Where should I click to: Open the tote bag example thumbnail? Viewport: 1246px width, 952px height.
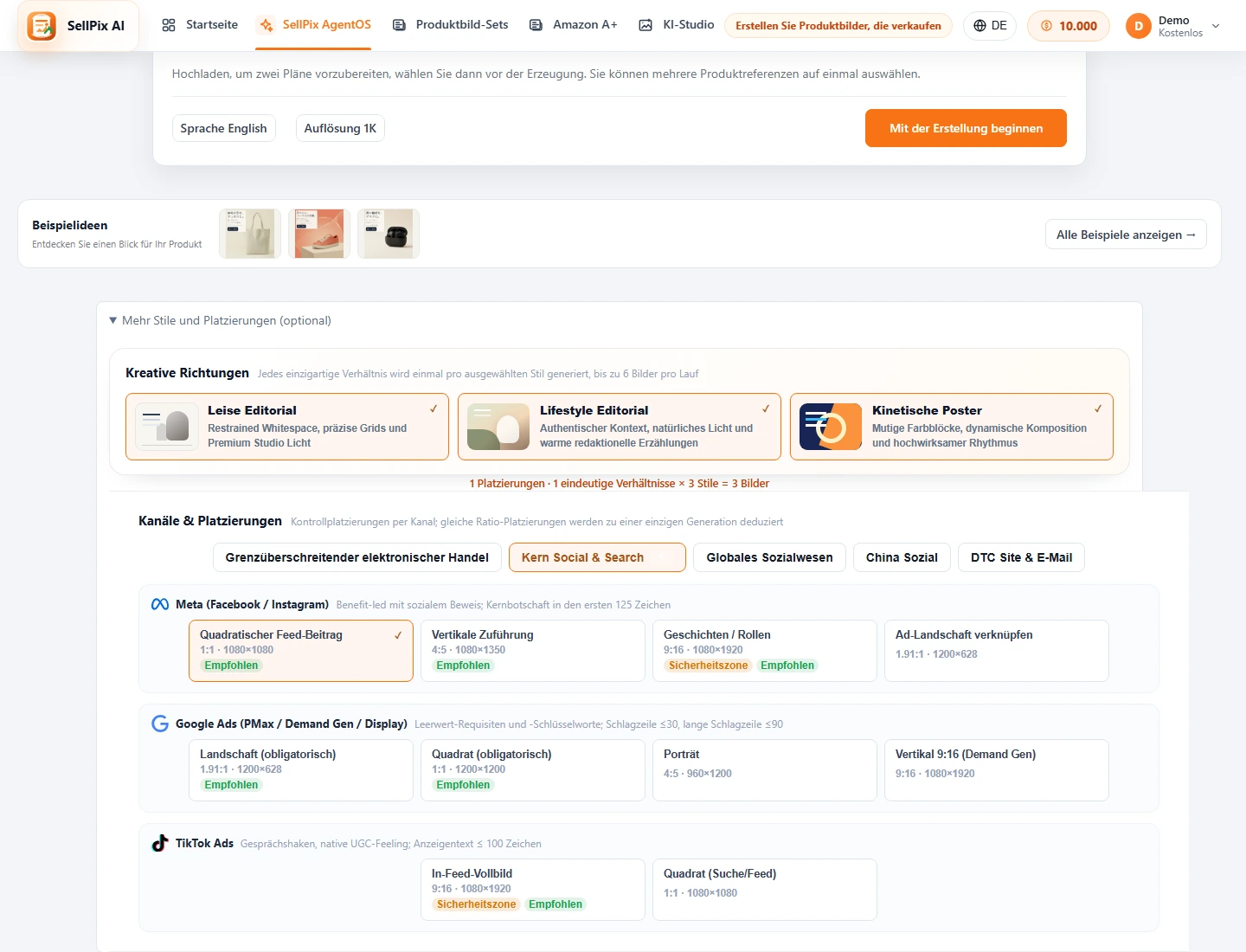click(x=250, y=234)
